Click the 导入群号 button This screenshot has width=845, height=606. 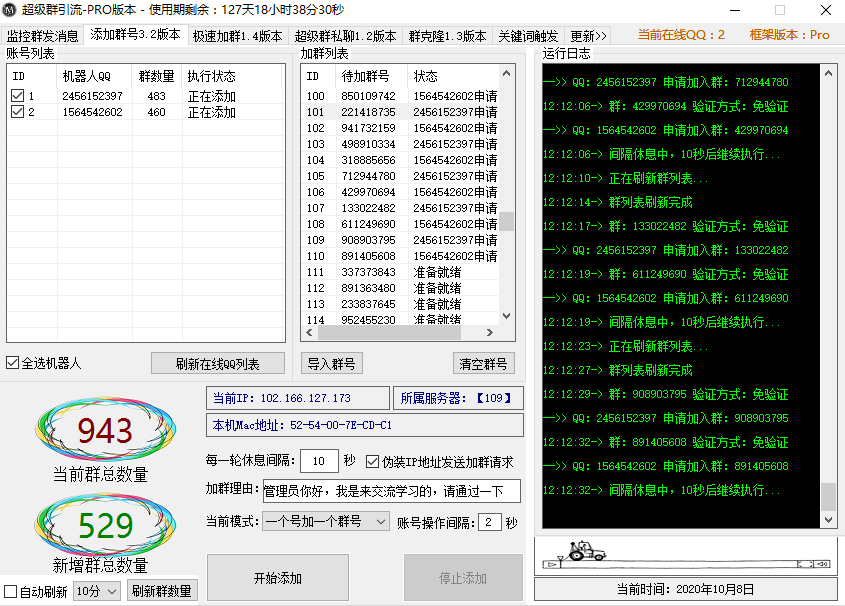[x=331, y=363]
